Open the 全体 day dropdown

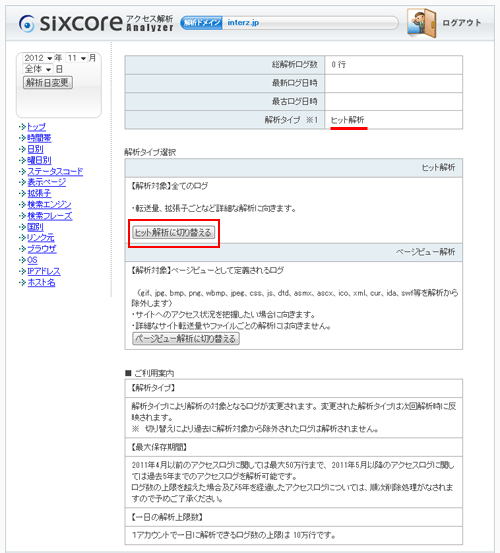37,69
